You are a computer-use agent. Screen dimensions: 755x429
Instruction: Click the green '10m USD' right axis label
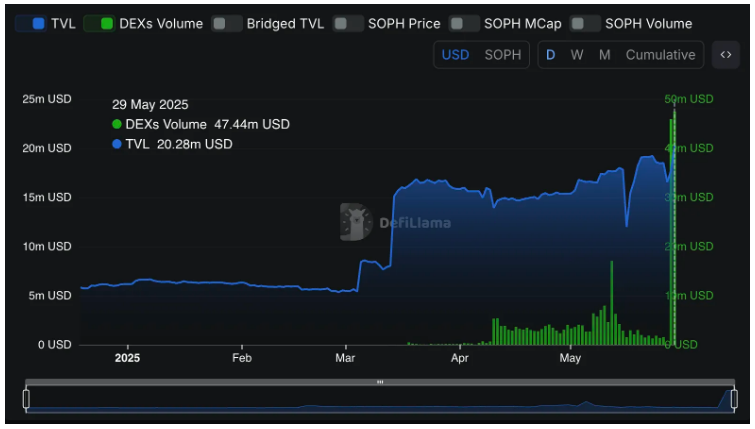click(x=690, y=296)
